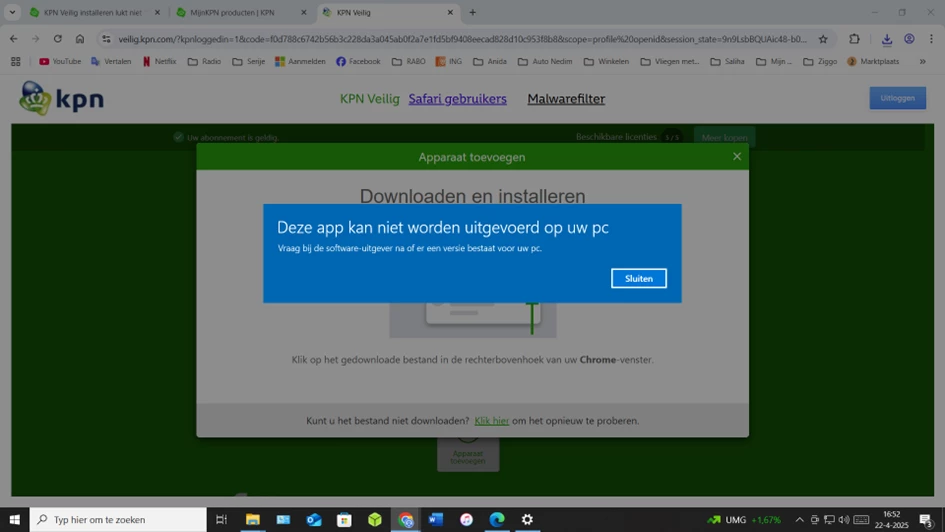
Task: Open the Winkelen bookmarks folder
Action: tap(606, 61)
